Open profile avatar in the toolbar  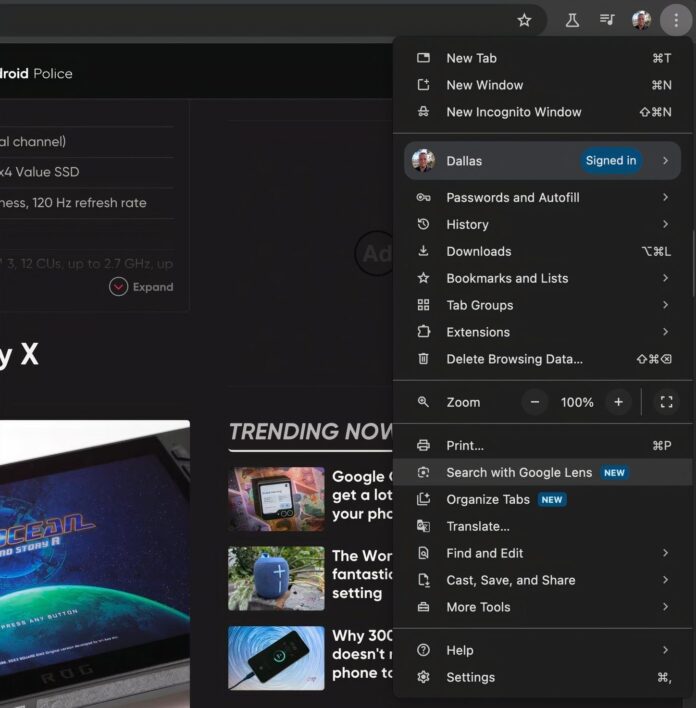pos(641,20)
